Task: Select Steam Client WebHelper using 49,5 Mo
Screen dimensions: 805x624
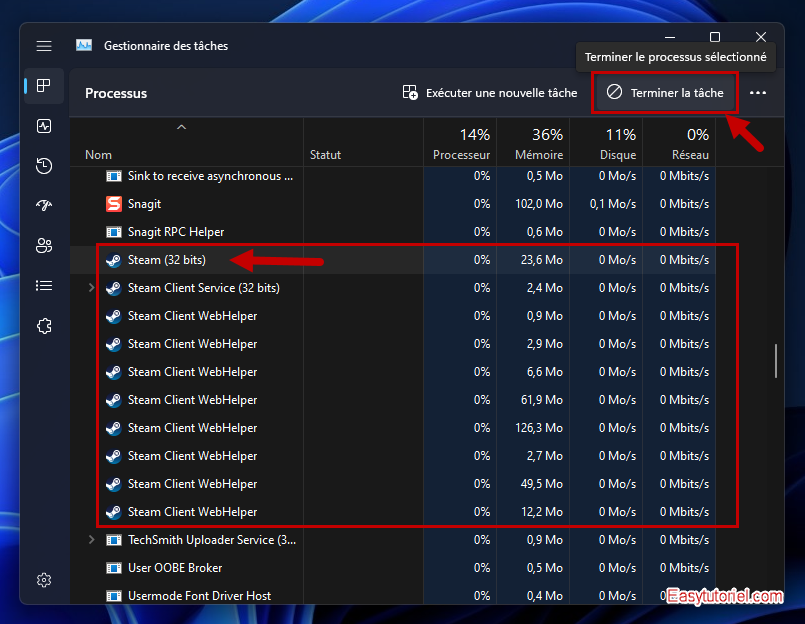Action: pyautogui.click(x=393, y=484)
